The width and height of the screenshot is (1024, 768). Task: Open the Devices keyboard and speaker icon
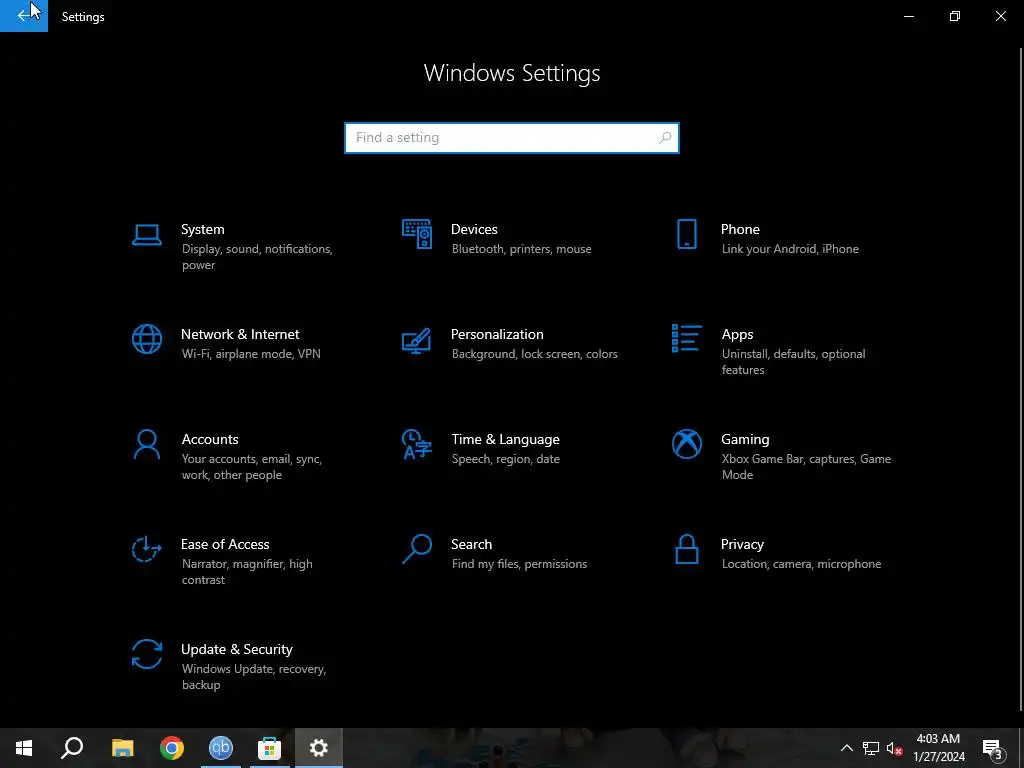pos(417,234)
